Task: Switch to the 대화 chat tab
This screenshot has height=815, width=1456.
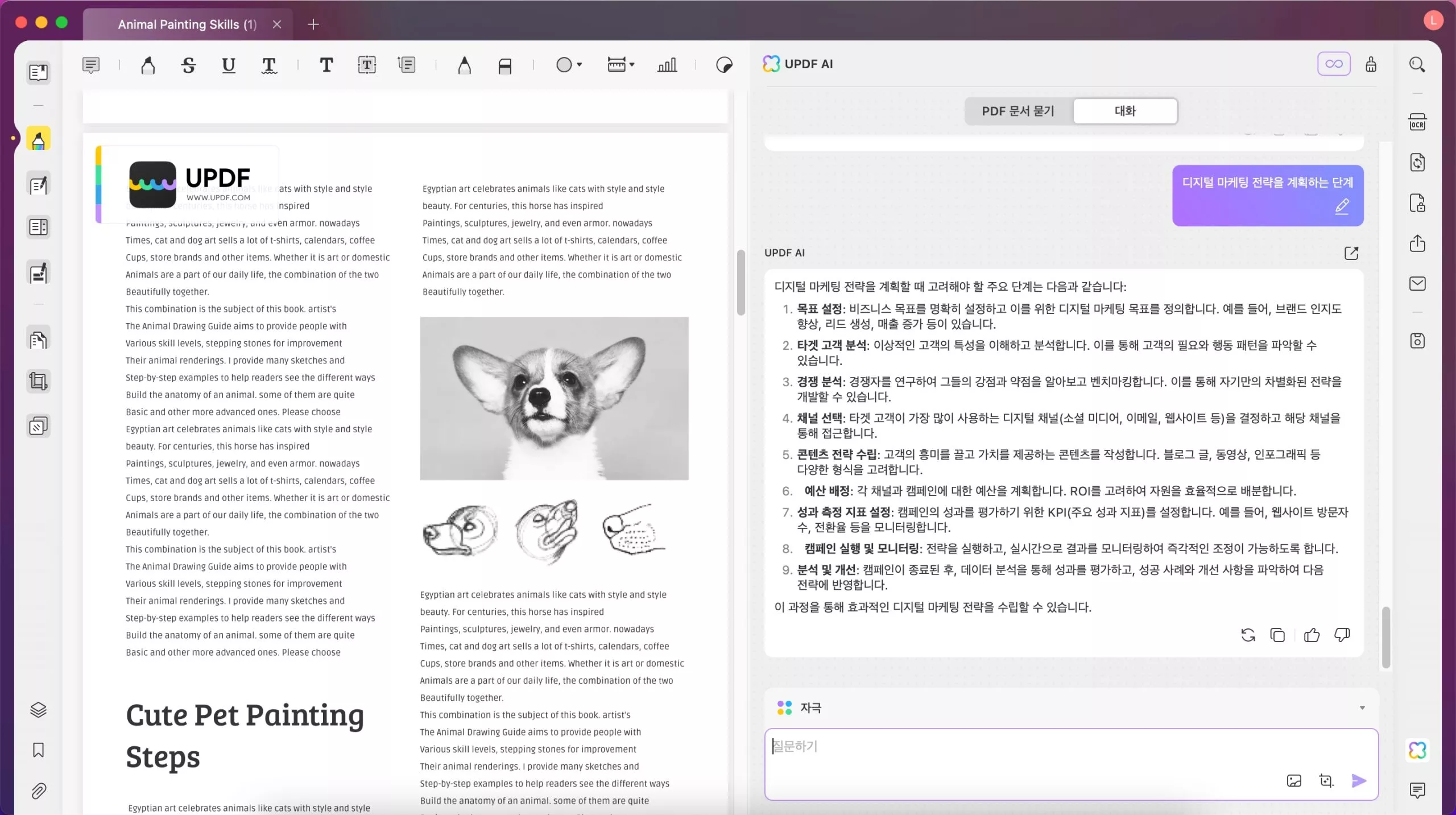Action: [x=1125, y=111]
